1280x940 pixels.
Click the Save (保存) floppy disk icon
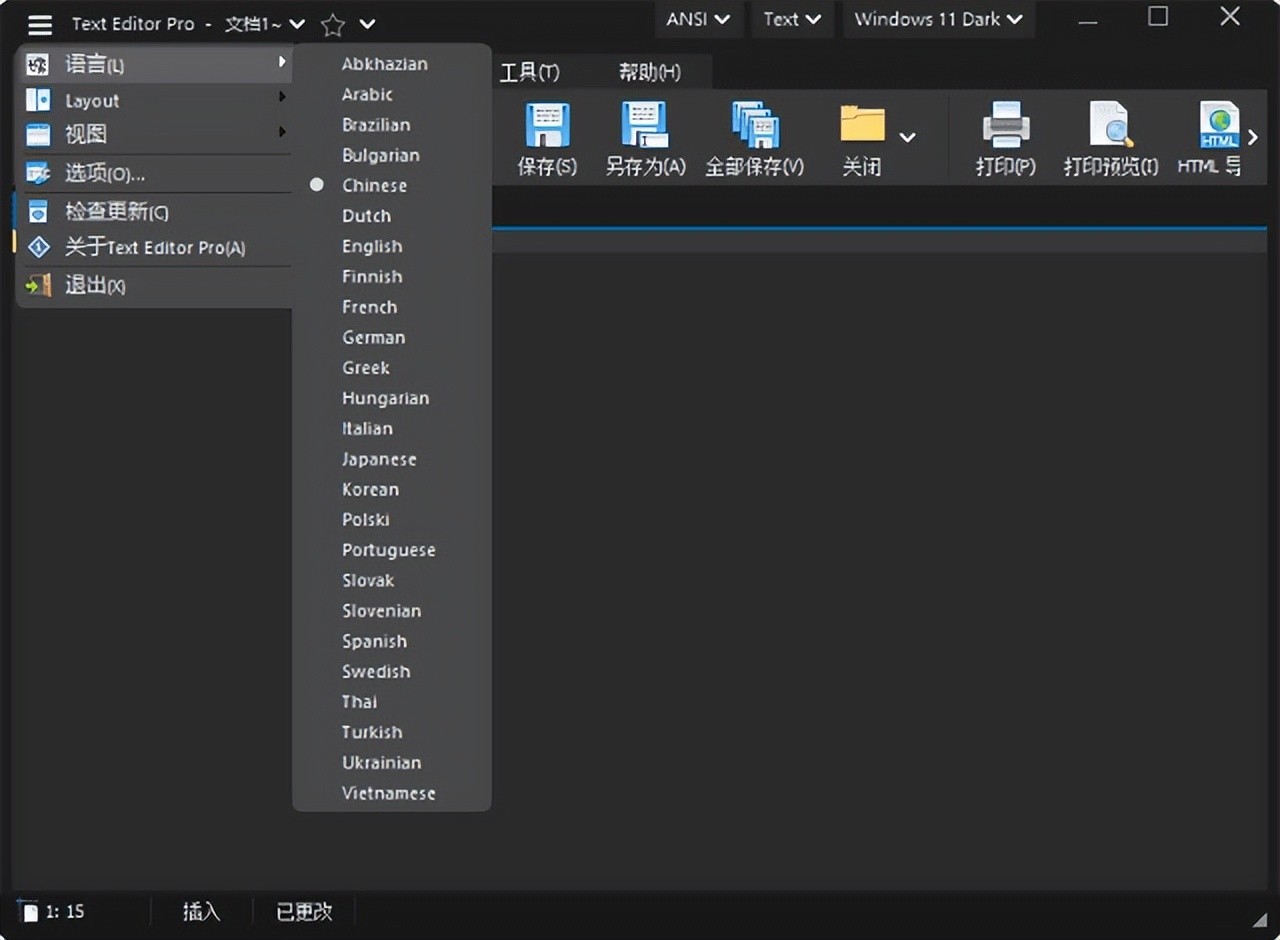click(547, 127)
